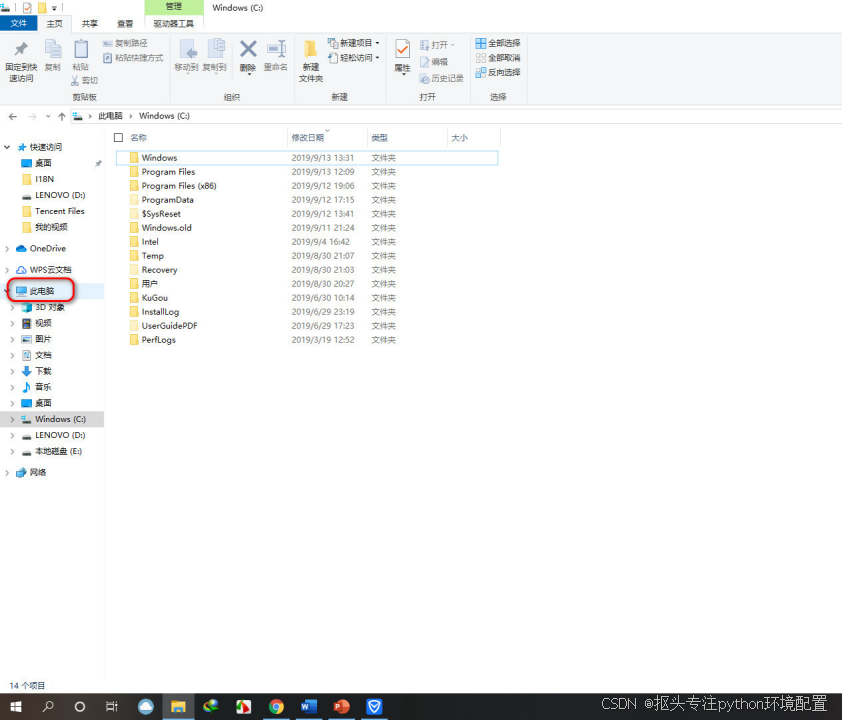Click the Pin to Quick Access icon
Viewport: 842px width, 720px height.
point(21,60)
